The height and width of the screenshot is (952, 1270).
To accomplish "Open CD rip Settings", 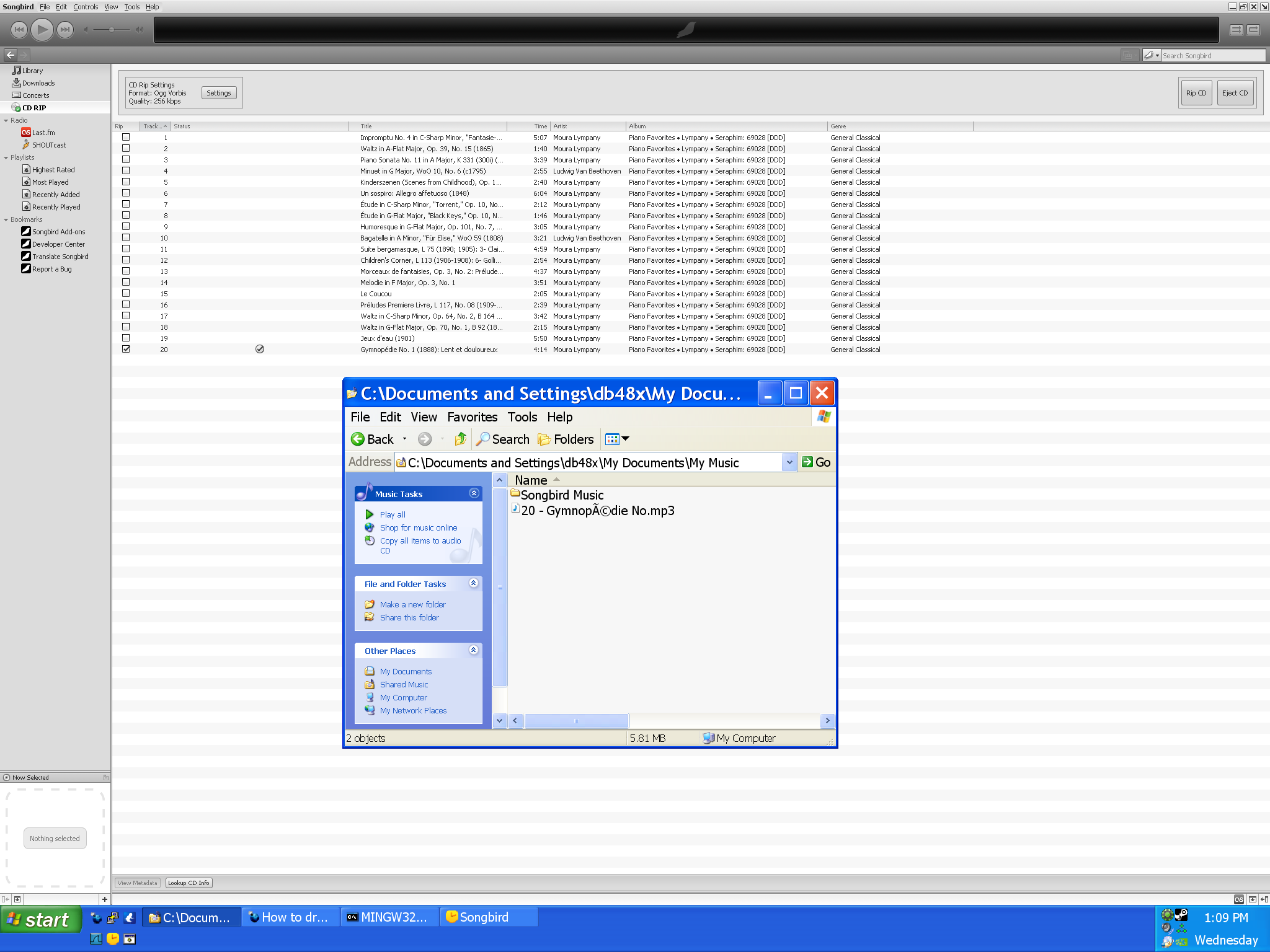I will (219, 93).
